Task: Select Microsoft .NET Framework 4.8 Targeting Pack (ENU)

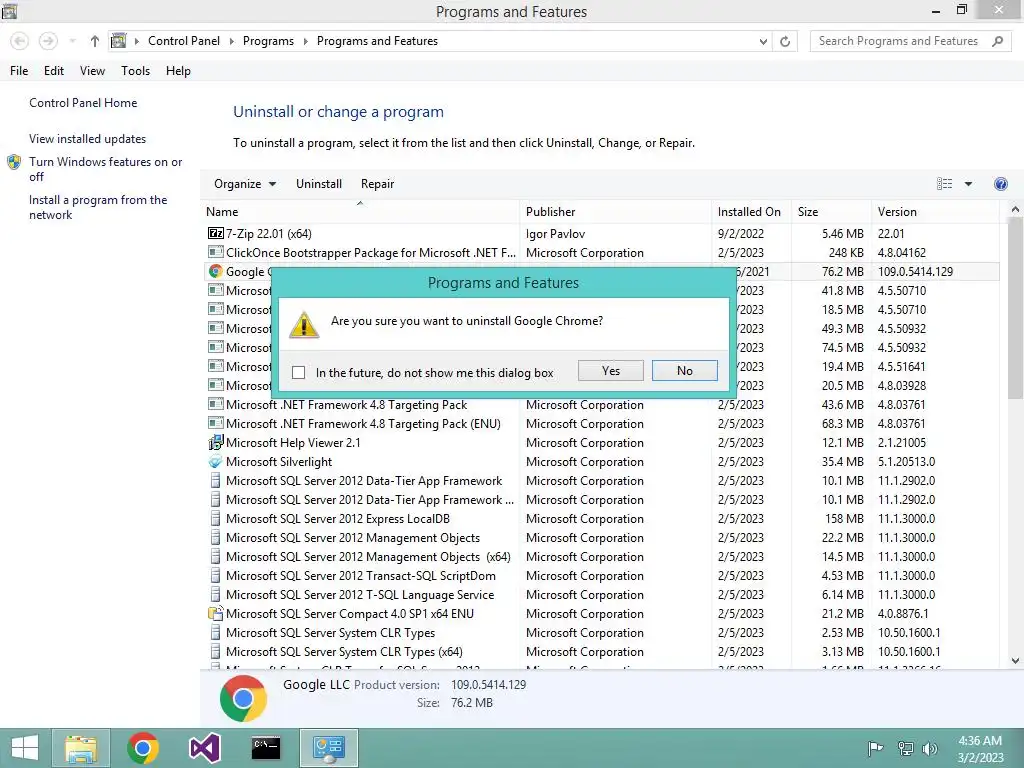Action: pyautogui.click(x=602, y=423)
